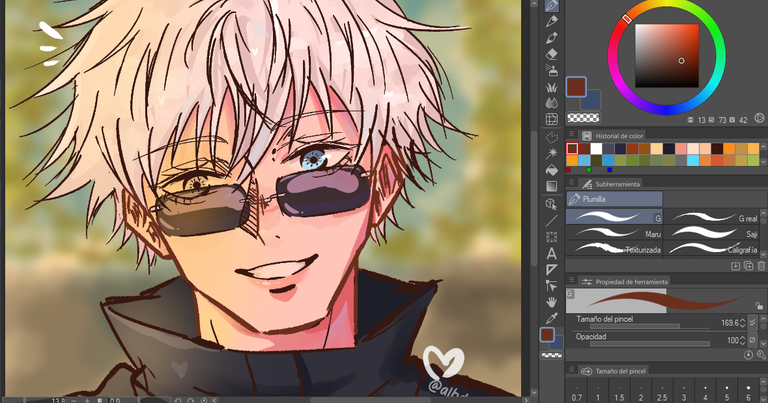Pick white swatch in color history
This screenshot has height=403, width=768.
pos(596,148)
